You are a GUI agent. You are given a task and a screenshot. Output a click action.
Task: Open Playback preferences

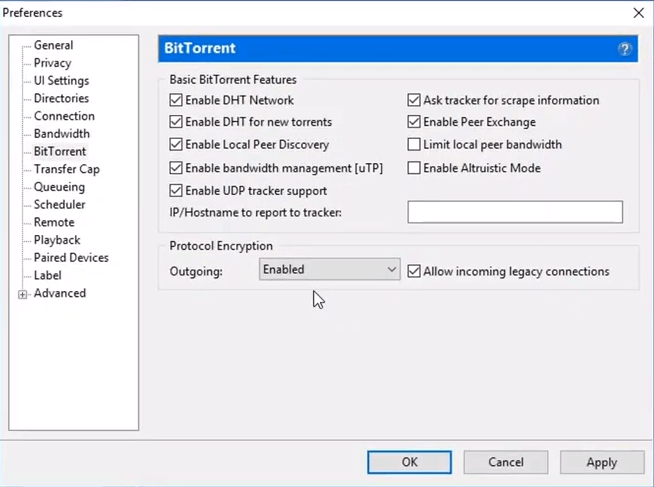pyautogui.click(x=57, y=240)
